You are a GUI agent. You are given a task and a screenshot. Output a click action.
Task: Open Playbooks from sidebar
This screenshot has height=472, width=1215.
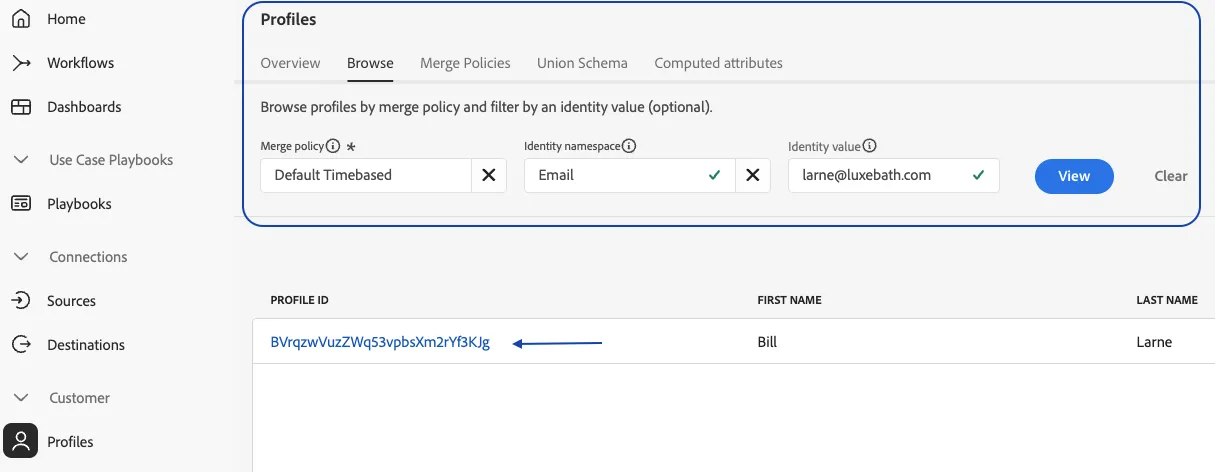[x=79, y=204]
